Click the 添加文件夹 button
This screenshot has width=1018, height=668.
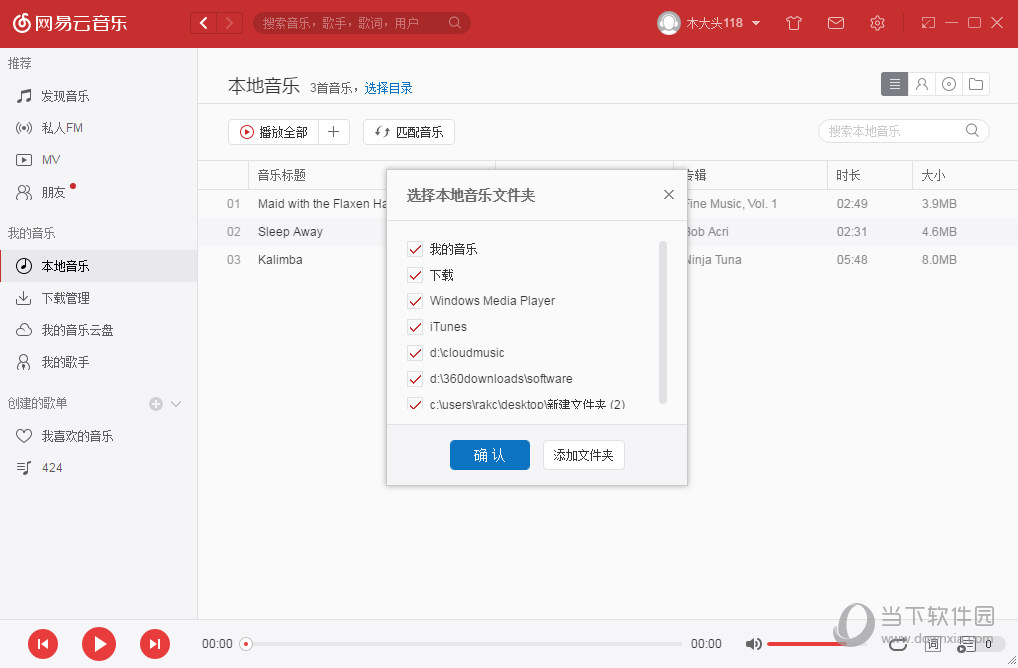pyautogui.click(x=583, y=455)
